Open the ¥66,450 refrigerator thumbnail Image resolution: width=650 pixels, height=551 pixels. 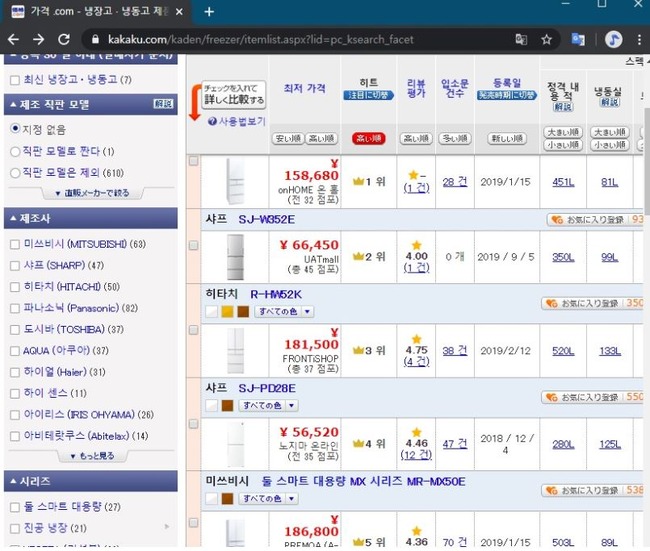coord(235,257)
